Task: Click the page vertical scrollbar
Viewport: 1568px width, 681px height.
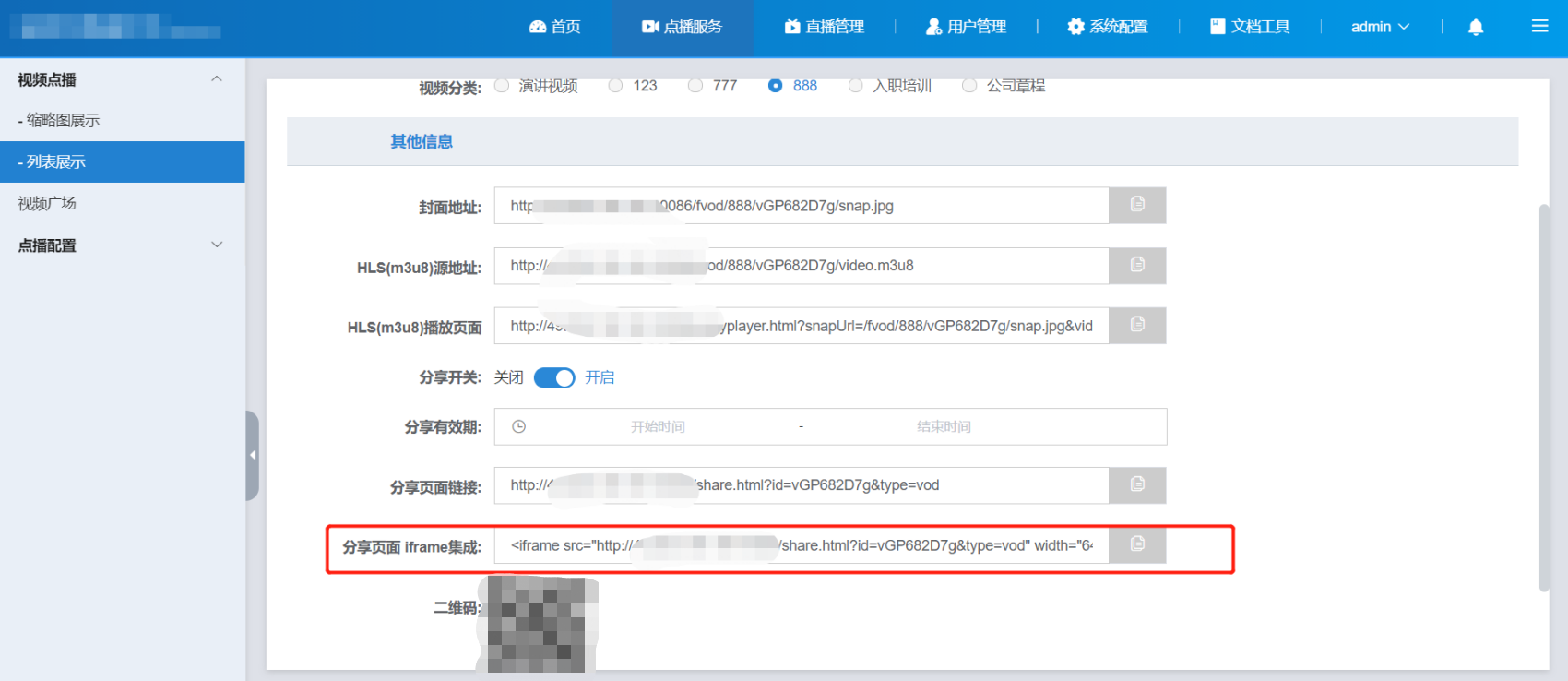Action: (1544, 397)
